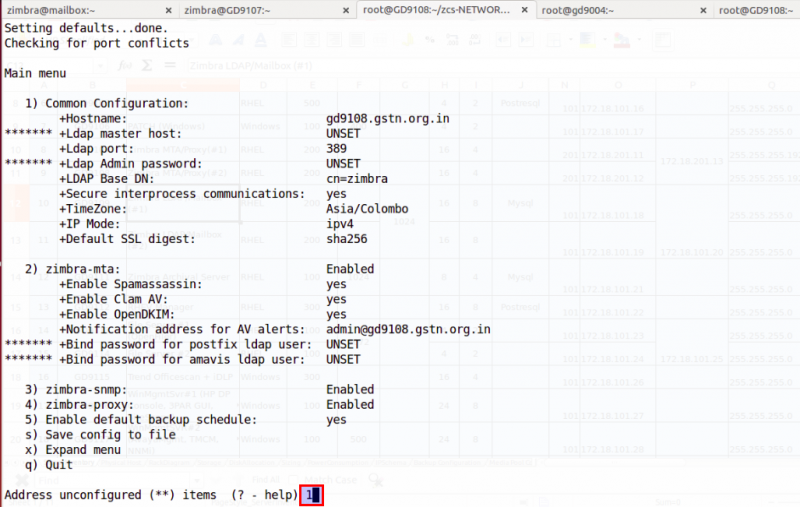Click the Ldap port value 389
This screenshot has width=800, height=507.
click(336, 149)
